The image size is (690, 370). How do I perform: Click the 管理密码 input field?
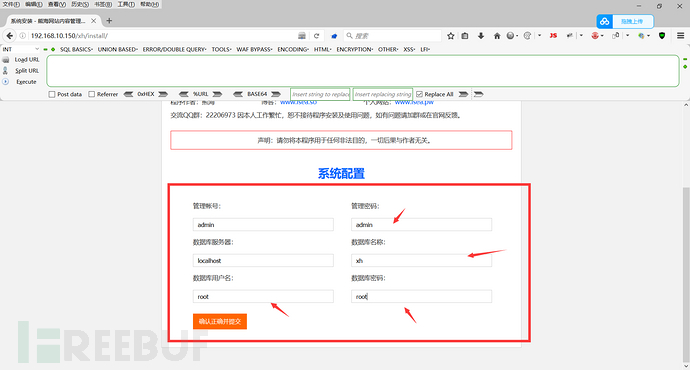[421, 224]
